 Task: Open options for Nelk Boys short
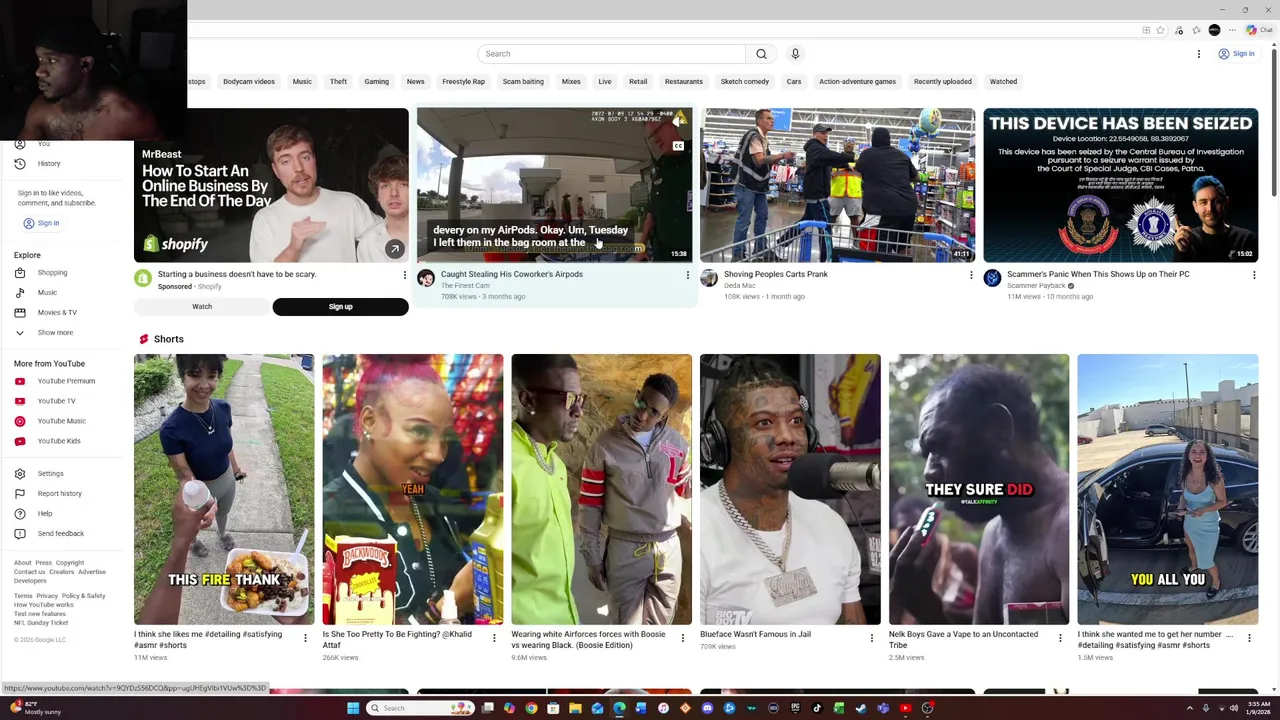tap(1060, 638)
